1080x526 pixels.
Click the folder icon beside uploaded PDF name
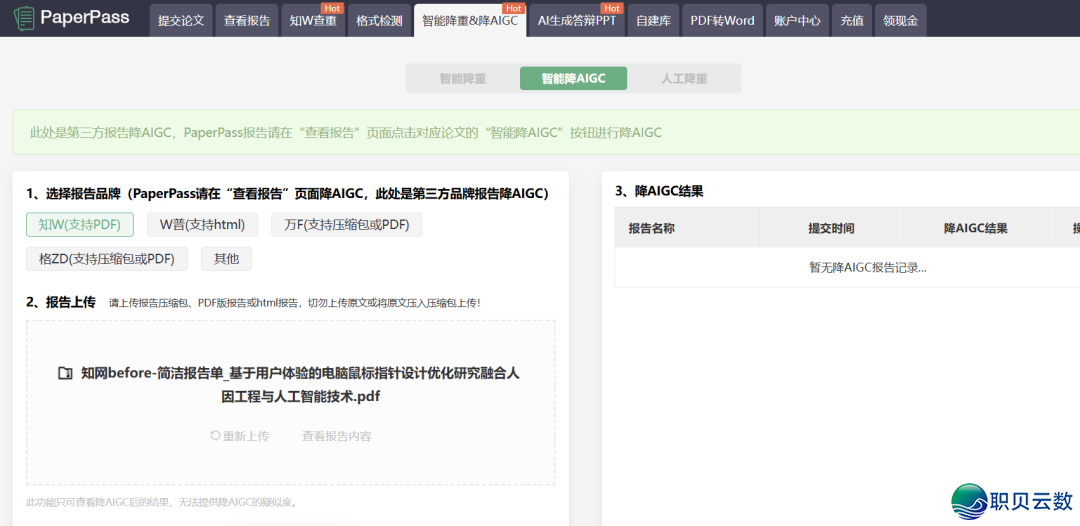65,374
